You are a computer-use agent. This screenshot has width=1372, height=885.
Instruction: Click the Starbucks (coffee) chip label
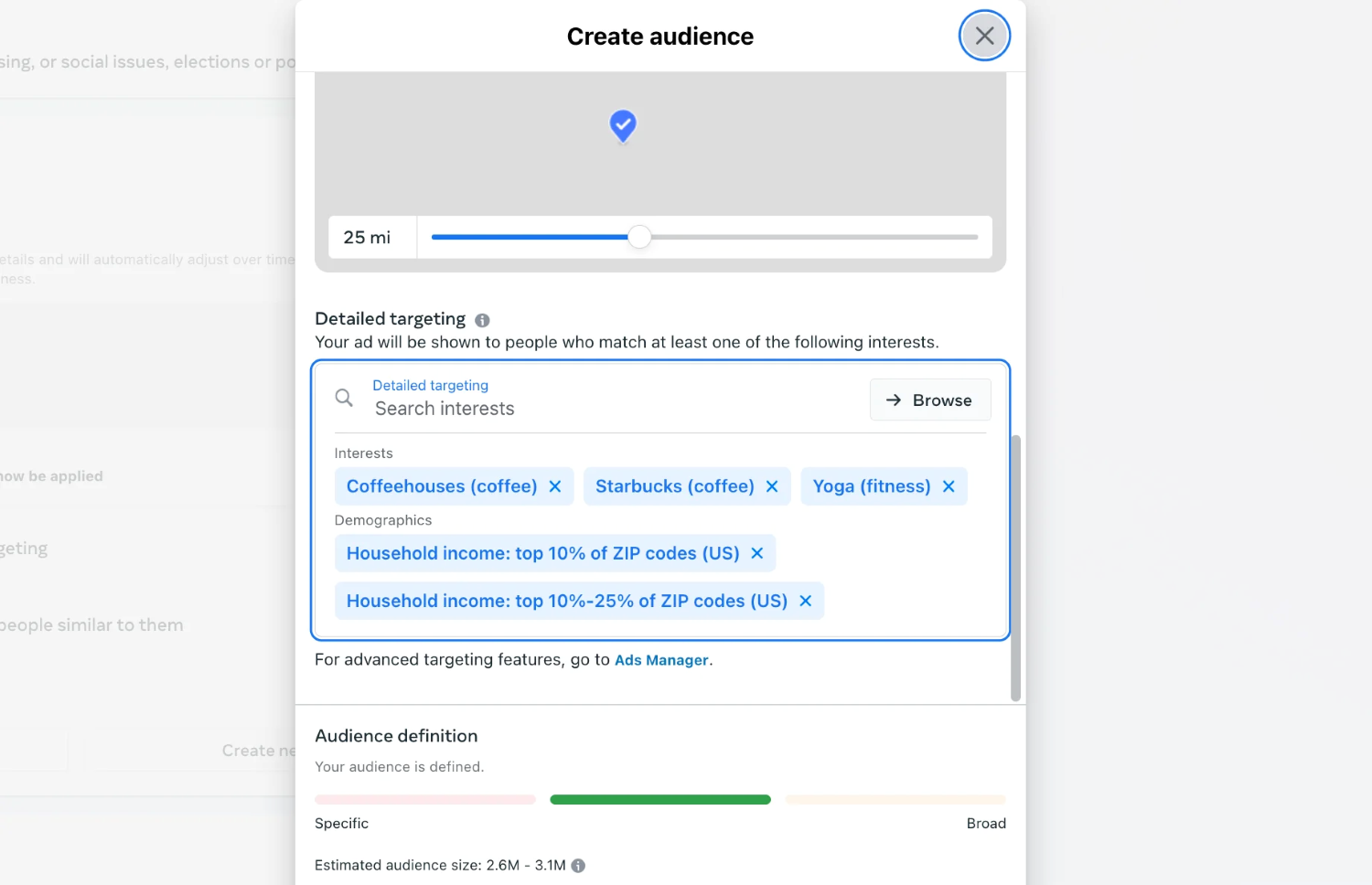[x=674, y=486]
